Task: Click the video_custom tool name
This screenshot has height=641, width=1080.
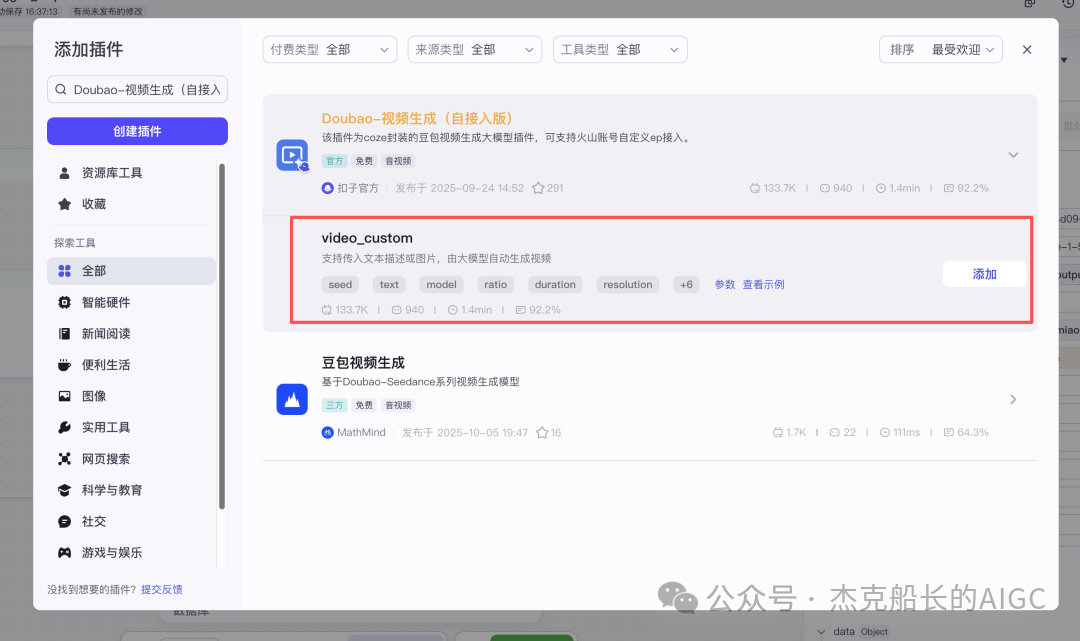Action: [x=367, y=238]
